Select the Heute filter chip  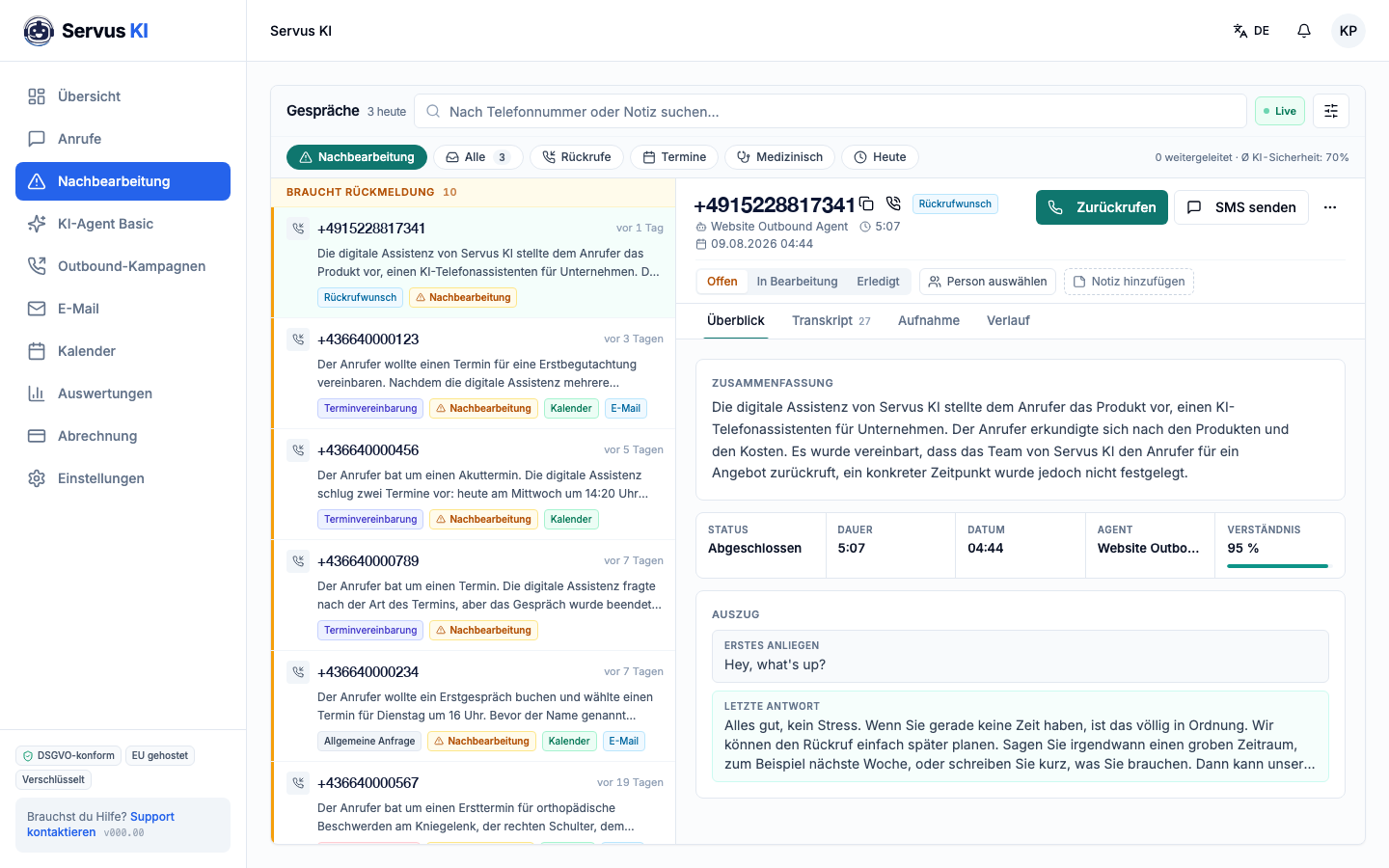point(880,157)
